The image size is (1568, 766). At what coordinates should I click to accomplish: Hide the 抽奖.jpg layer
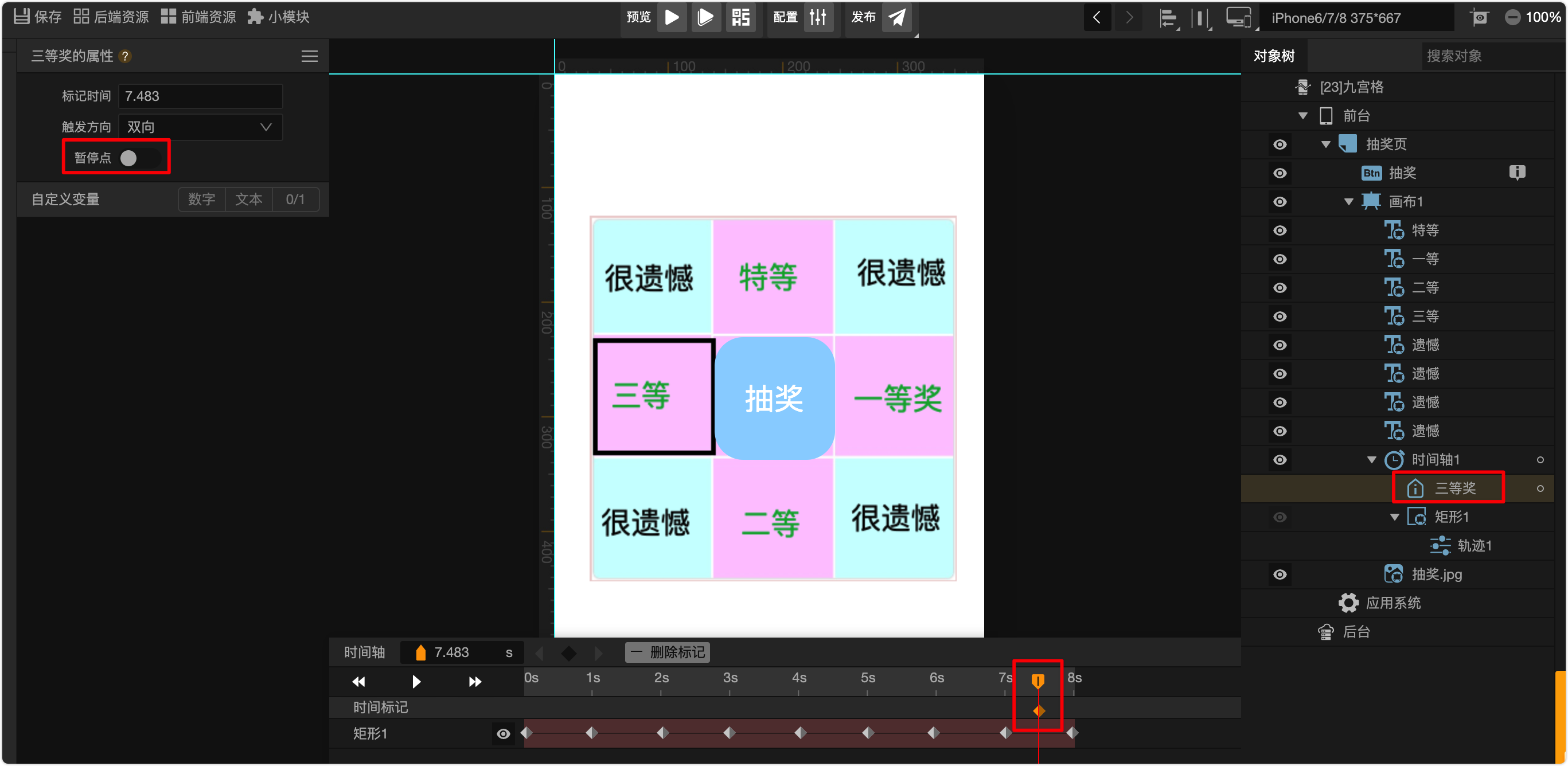pos(1280,574)
